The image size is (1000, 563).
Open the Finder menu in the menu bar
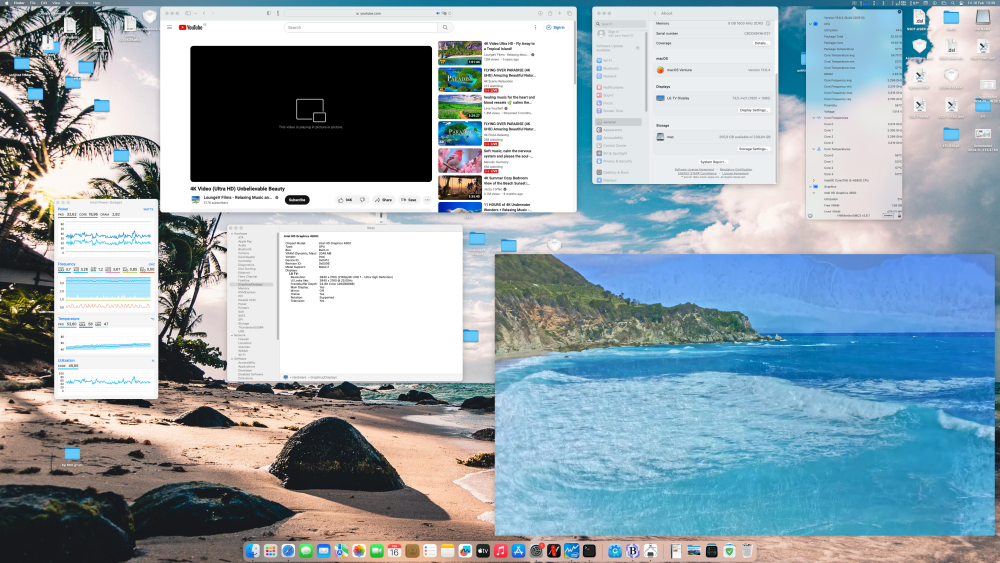(19, 3)
